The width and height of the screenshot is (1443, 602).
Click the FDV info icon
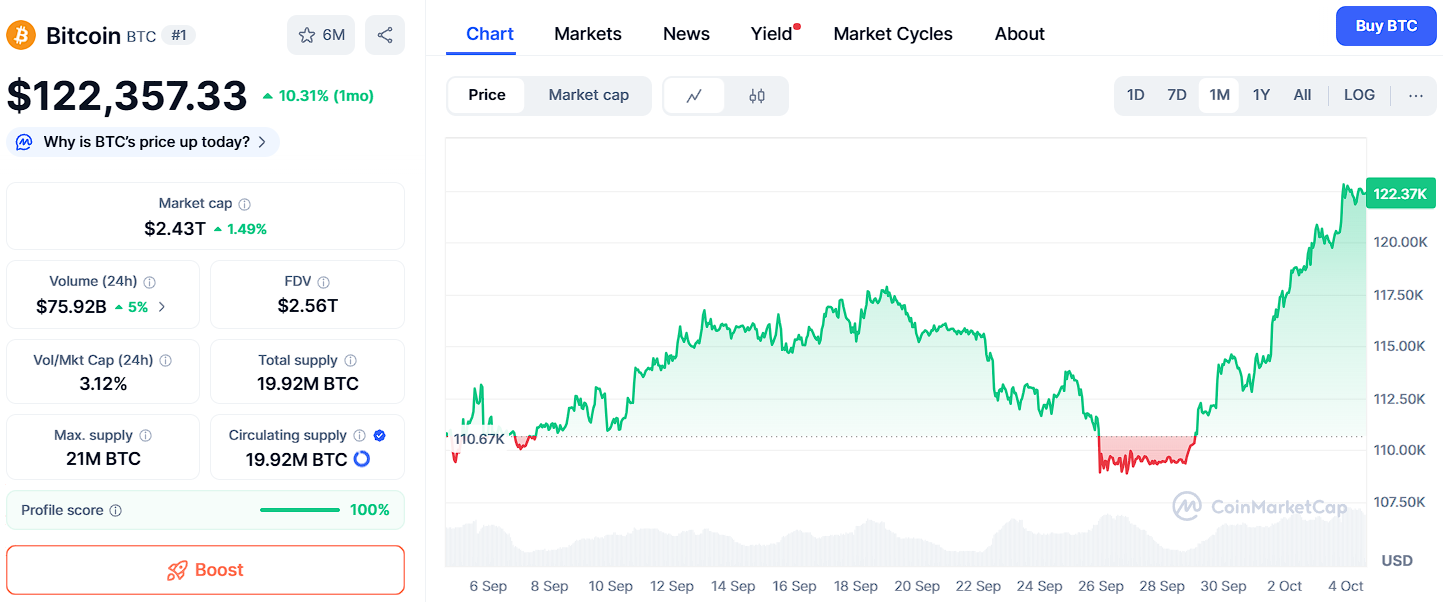[x=323, y=282]
